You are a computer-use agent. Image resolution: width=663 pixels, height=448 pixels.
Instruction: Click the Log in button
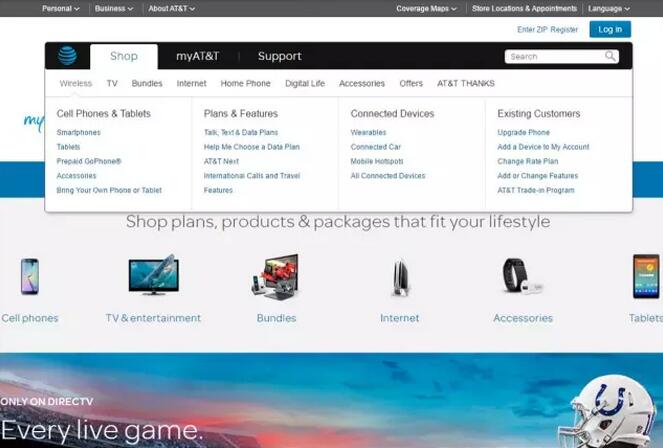tap(610, 29)
